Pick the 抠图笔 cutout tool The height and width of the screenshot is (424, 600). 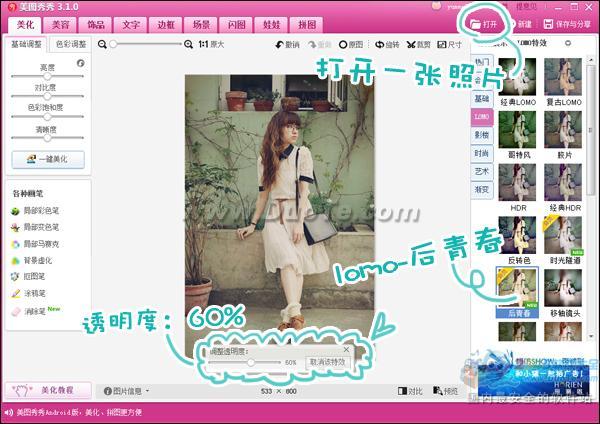pos(34,276)
